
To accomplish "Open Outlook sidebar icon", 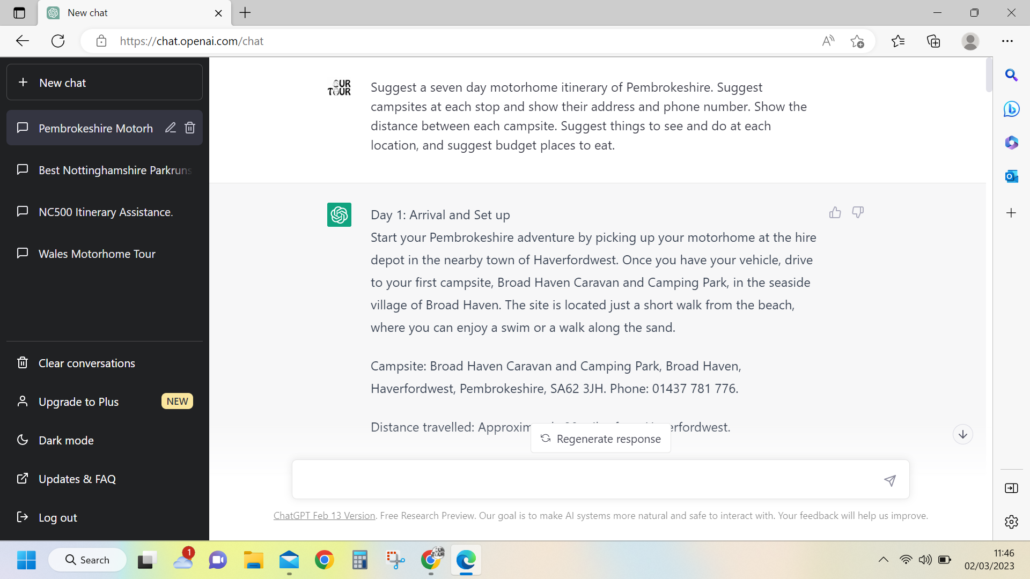I will point(1012,176).
